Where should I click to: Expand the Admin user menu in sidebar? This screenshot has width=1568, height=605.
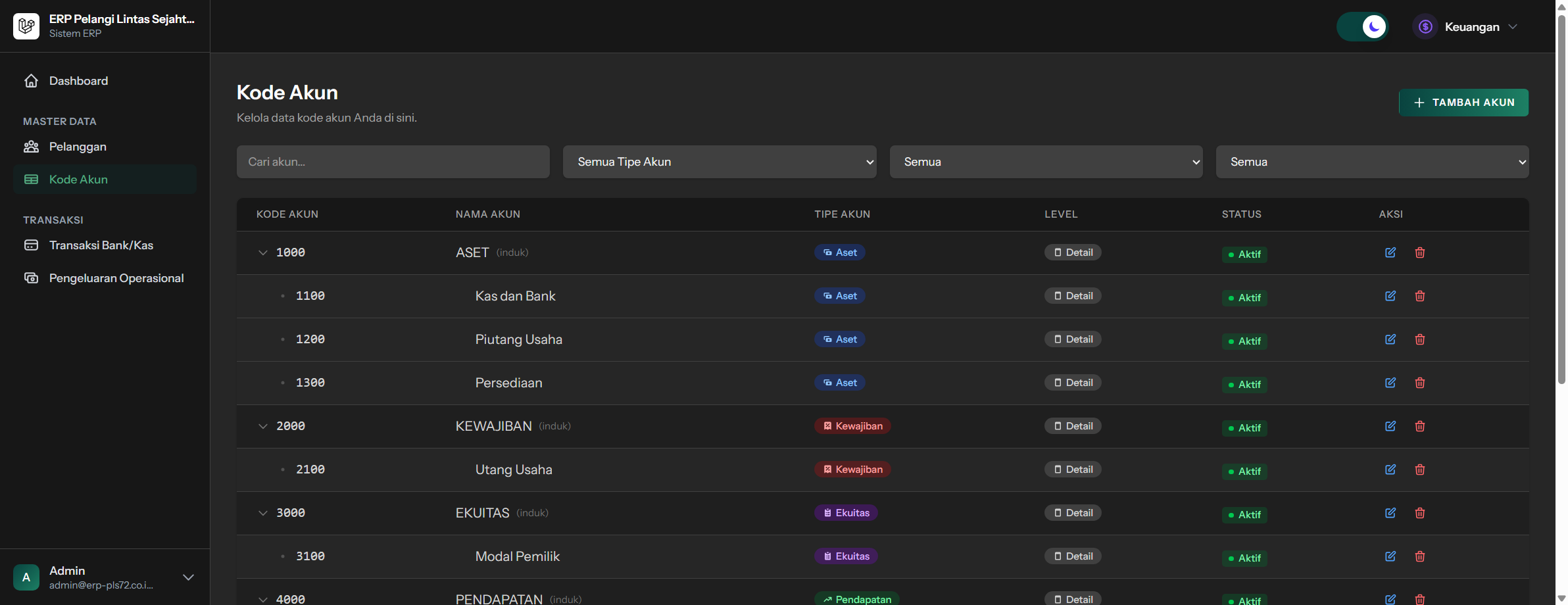[188, 577]
